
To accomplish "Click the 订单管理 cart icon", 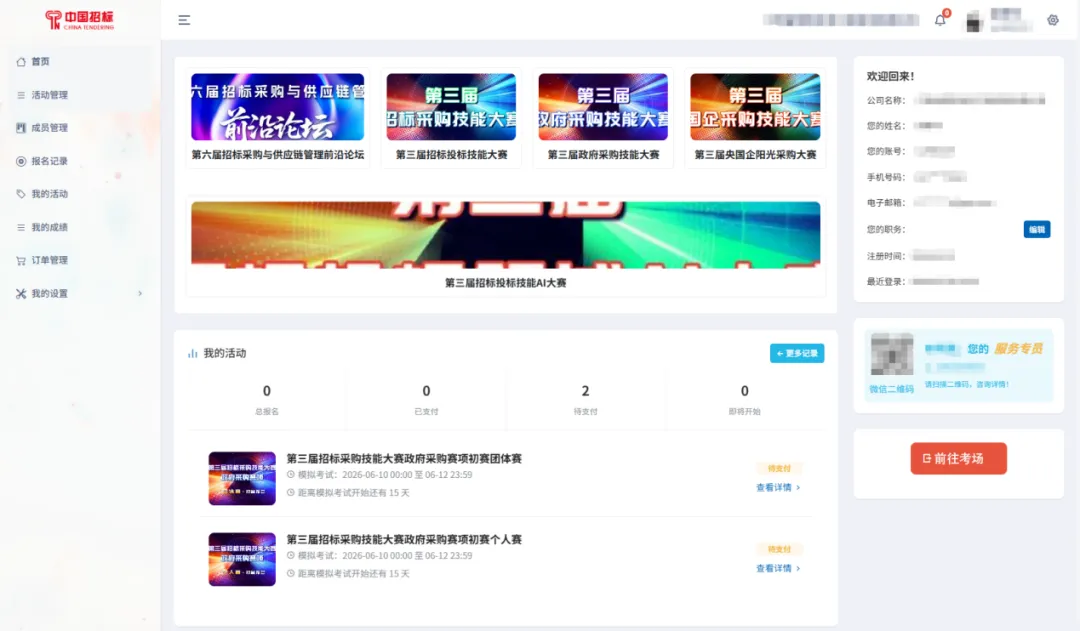I will (21, 260).
